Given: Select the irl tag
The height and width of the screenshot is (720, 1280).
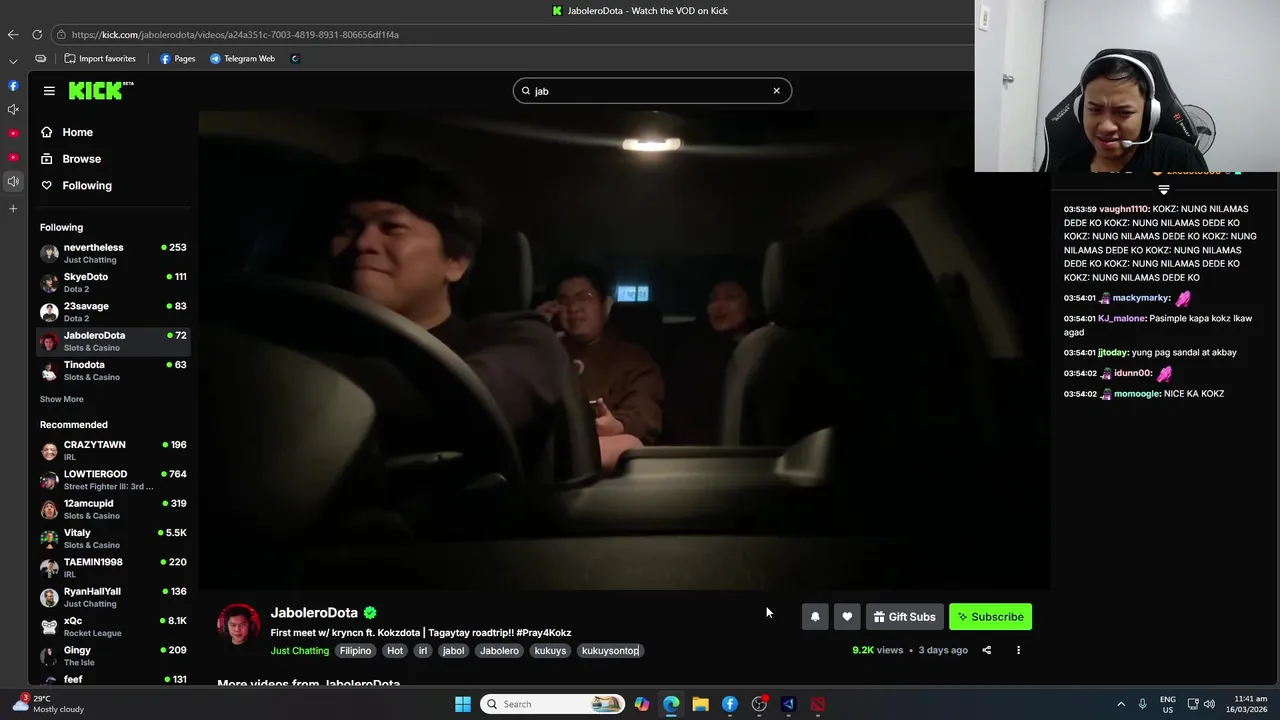Looking at the screenshot, I should [423, 651].
